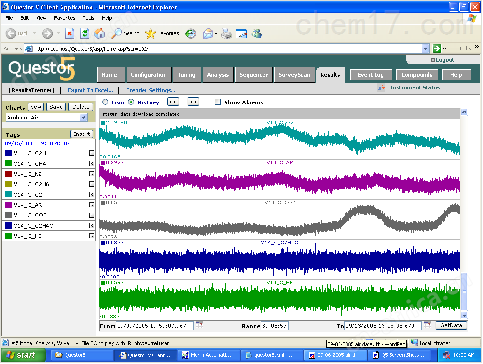This screenshot has height=364, width=483.
Task: Open the browser address bar dropdown
Action: [x=425, y=49]
